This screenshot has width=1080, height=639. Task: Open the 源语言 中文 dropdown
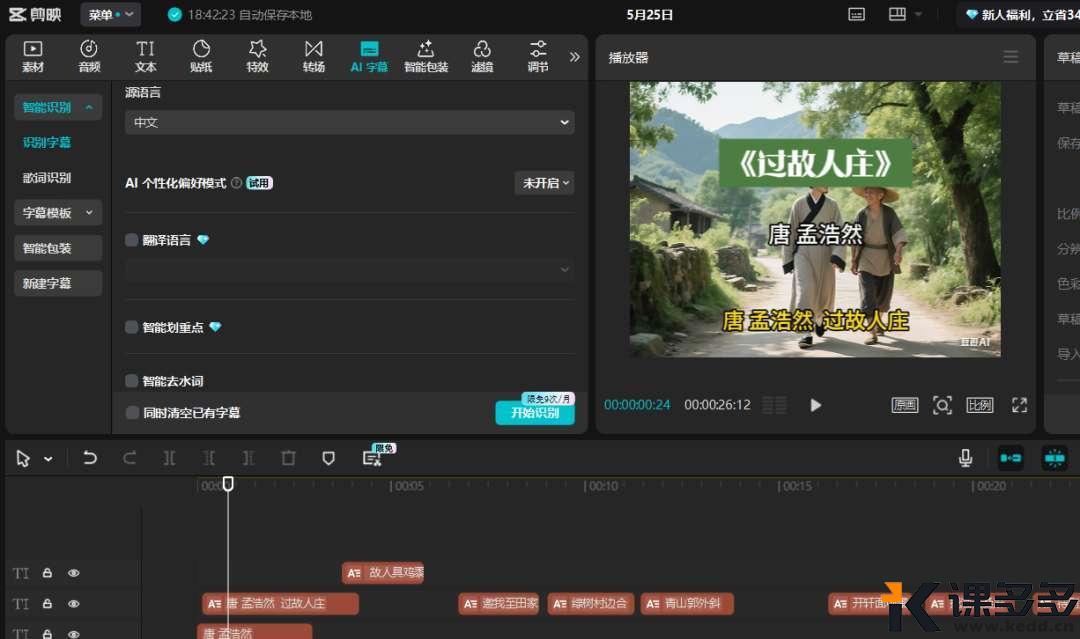point(350,123)
